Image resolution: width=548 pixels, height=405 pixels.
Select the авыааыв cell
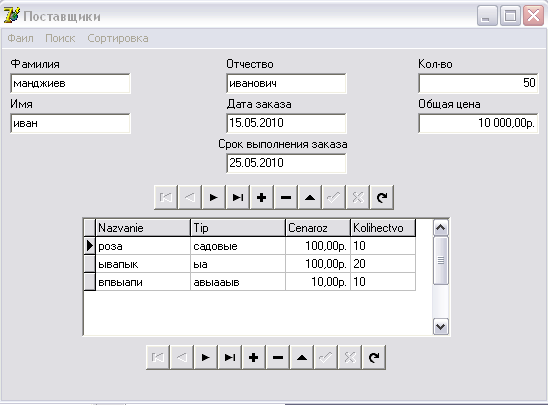click(x=238, y=282)
